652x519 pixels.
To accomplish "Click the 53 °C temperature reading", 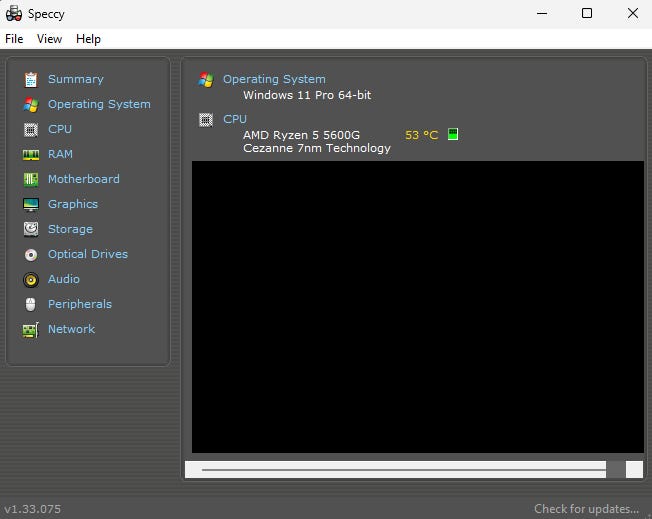I will coord(422,135).
